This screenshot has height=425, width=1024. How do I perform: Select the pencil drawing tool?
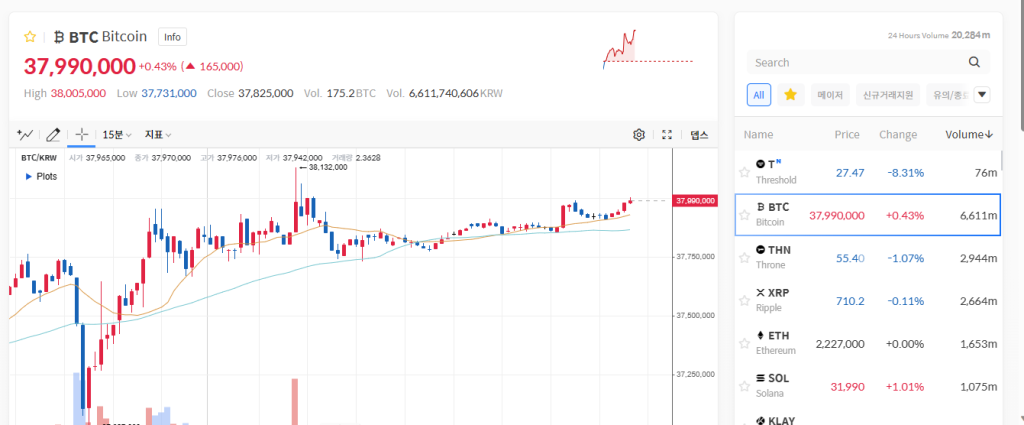(x=54, y=134)
